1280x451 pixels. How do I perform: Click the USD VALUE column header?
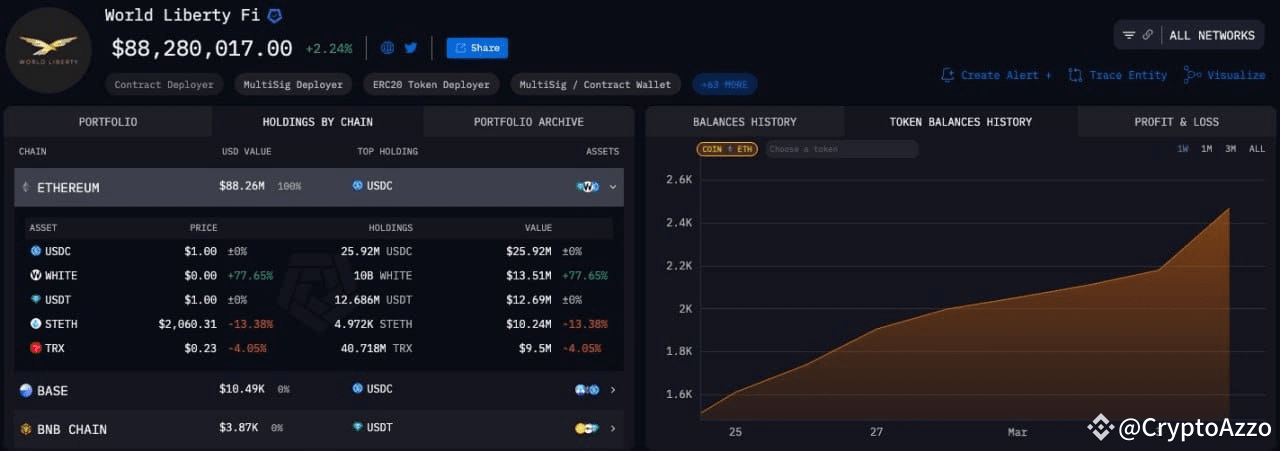(x=246, y=152)
